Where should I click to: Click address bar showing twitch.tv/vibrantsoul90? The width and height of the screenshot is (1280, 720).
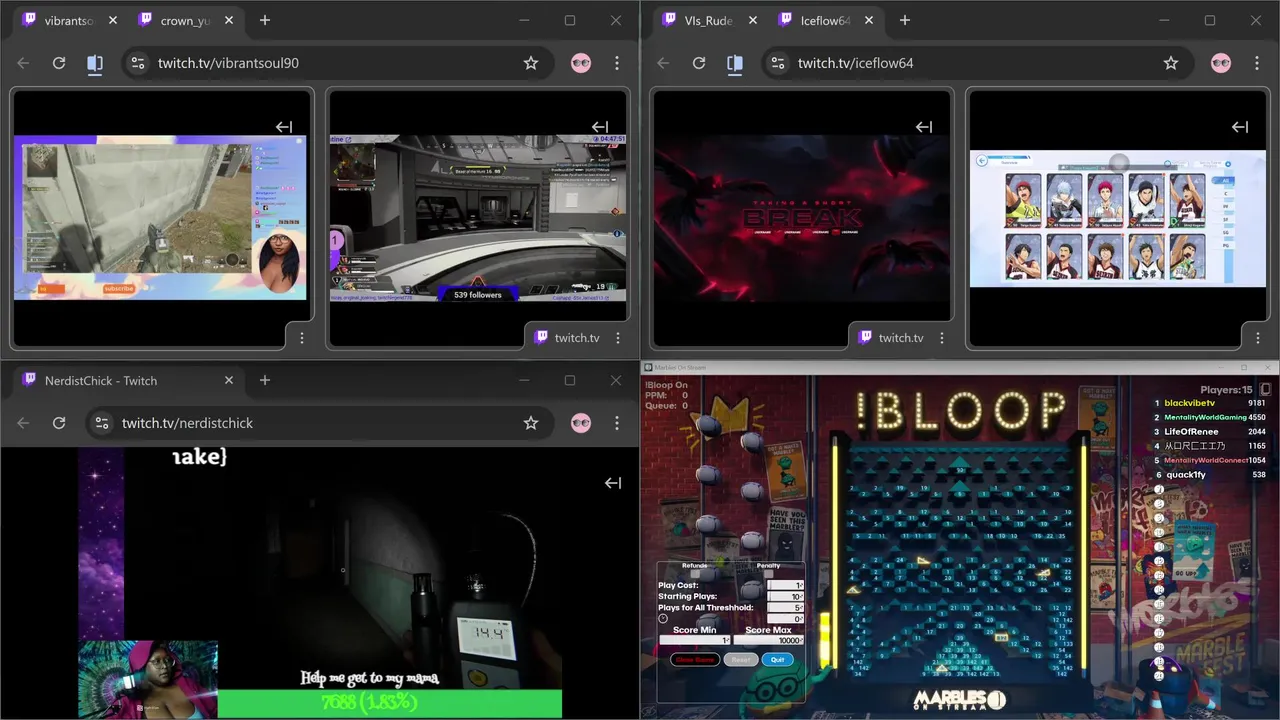tap(336, 63)
